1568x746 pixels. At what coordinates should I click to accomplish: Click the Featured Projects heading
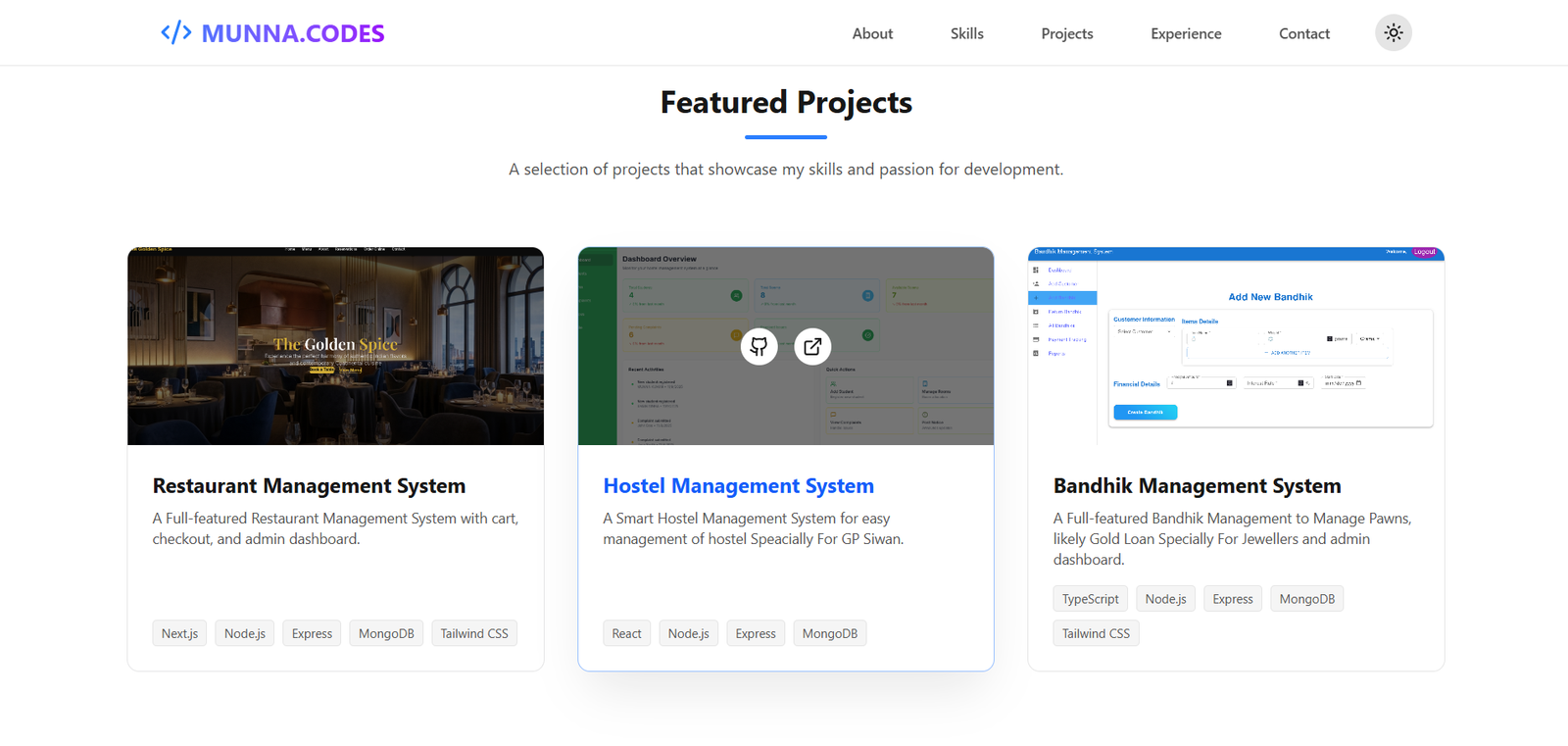tap(786, 102)
